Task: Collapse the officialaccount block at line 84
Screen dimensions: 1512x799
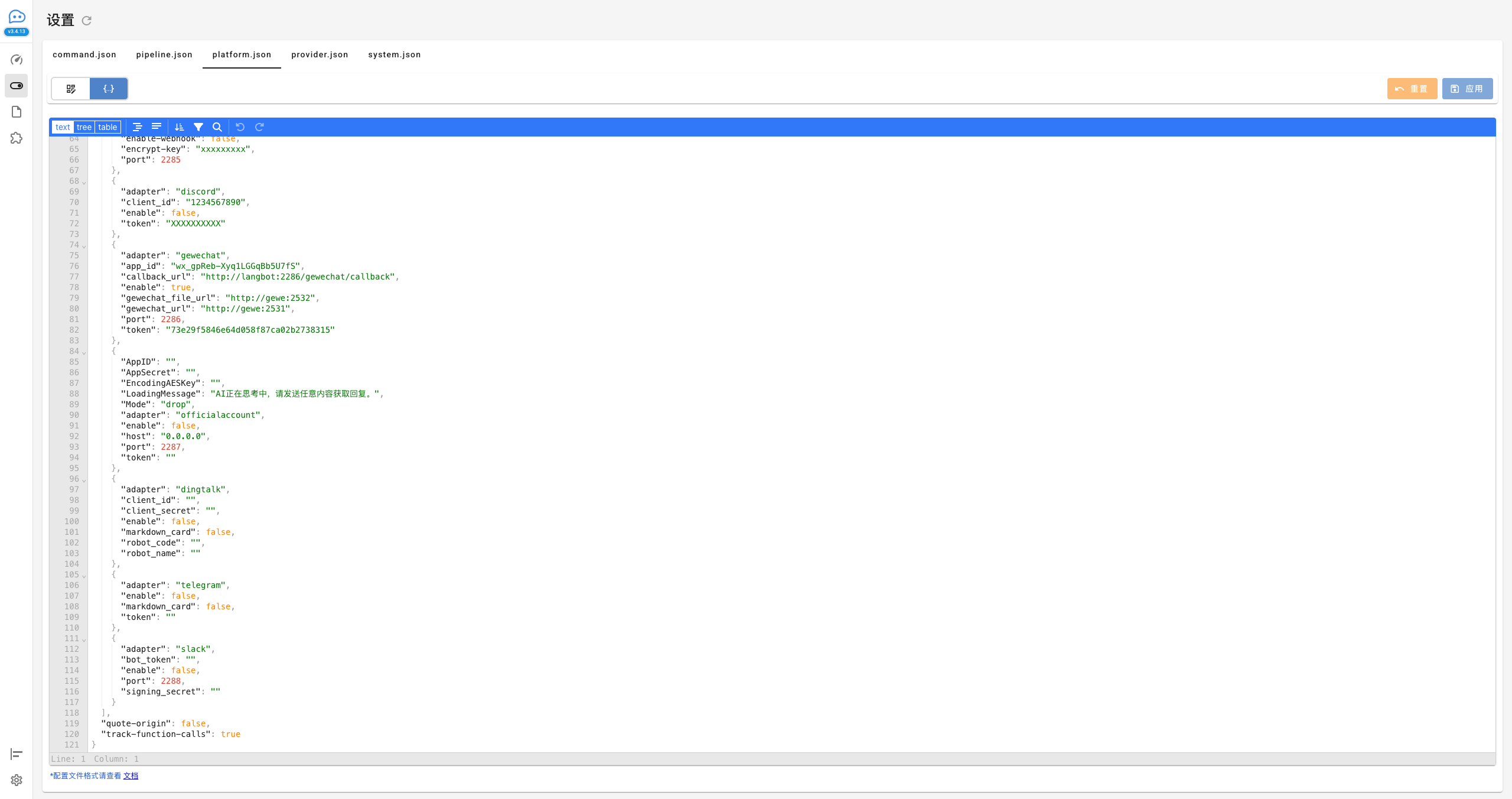Action: tap(84, 352)
